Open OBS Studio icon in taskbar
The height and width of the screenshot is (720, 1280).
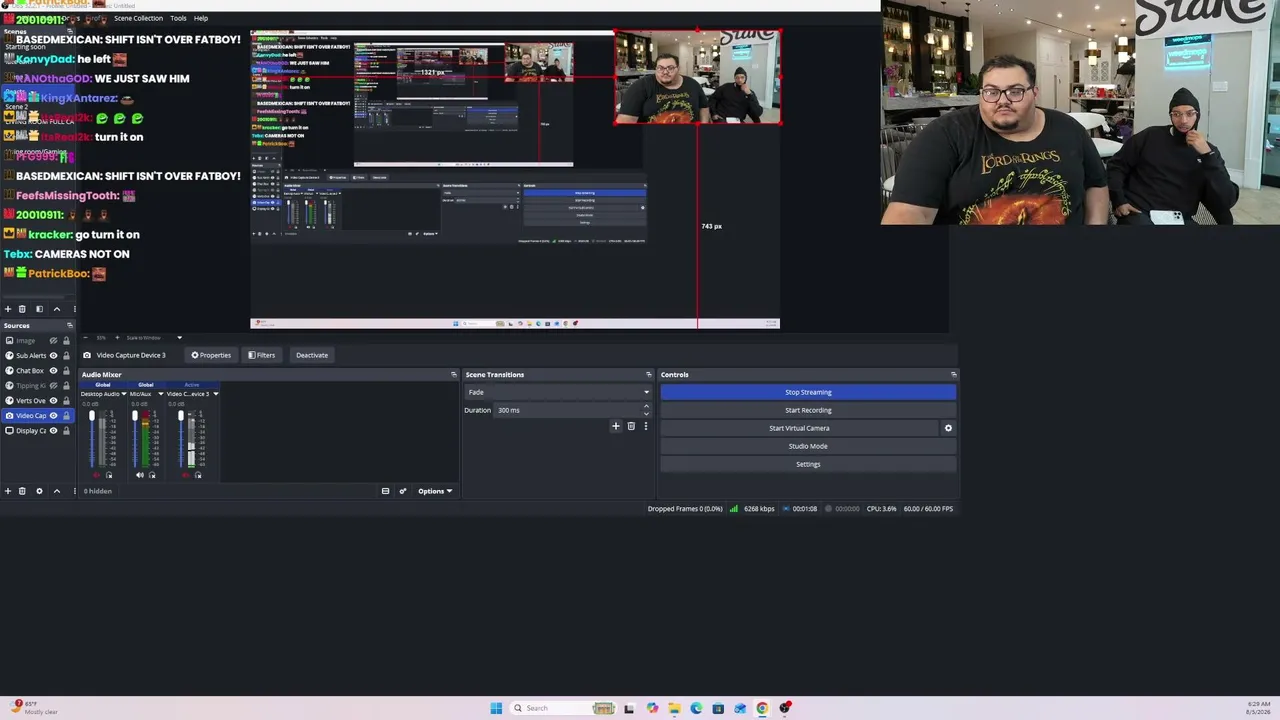pyautogui.click(x=785, y=708)
